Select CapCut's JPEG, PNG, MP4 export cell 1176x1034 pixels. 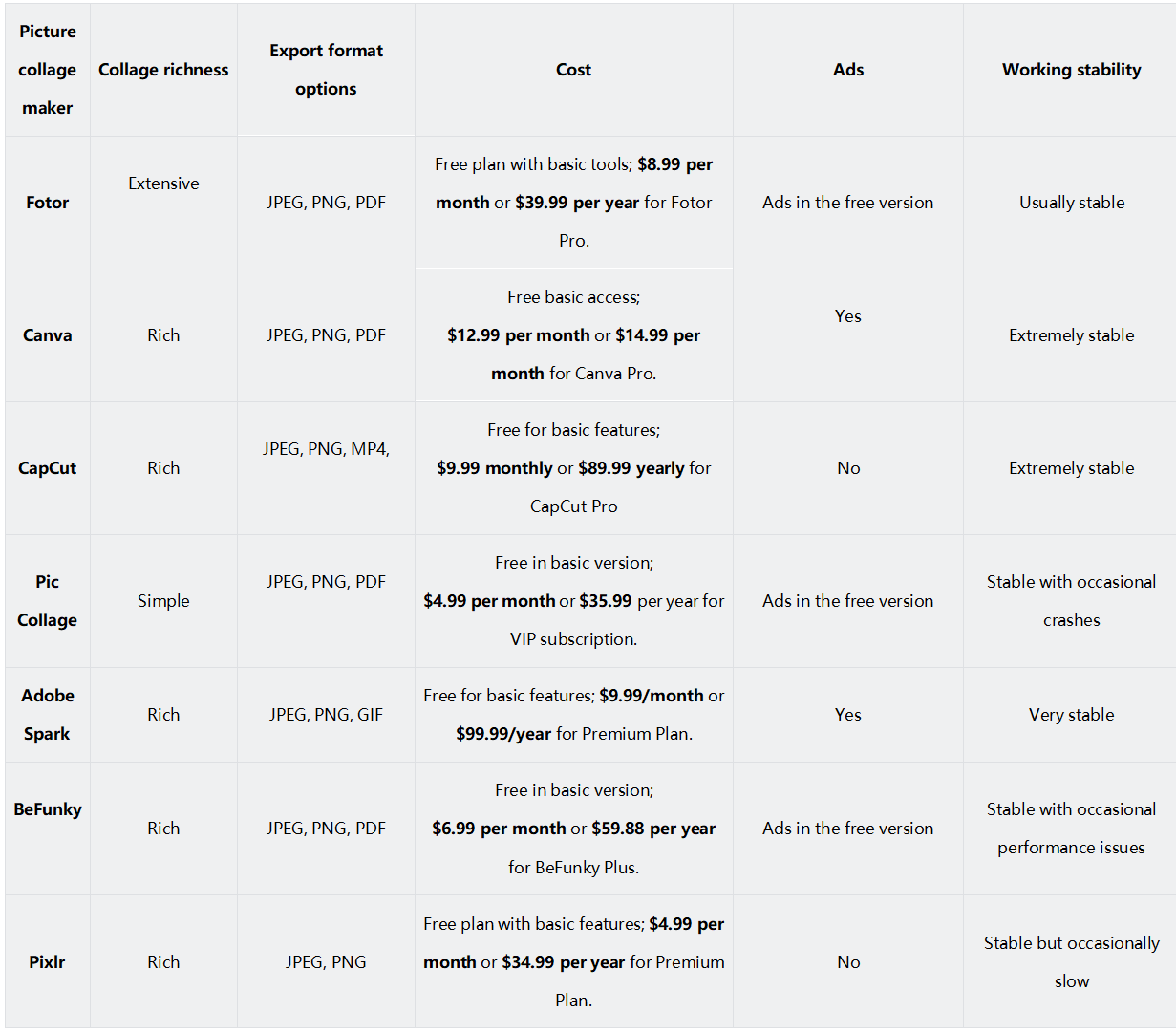coord(326,449)
